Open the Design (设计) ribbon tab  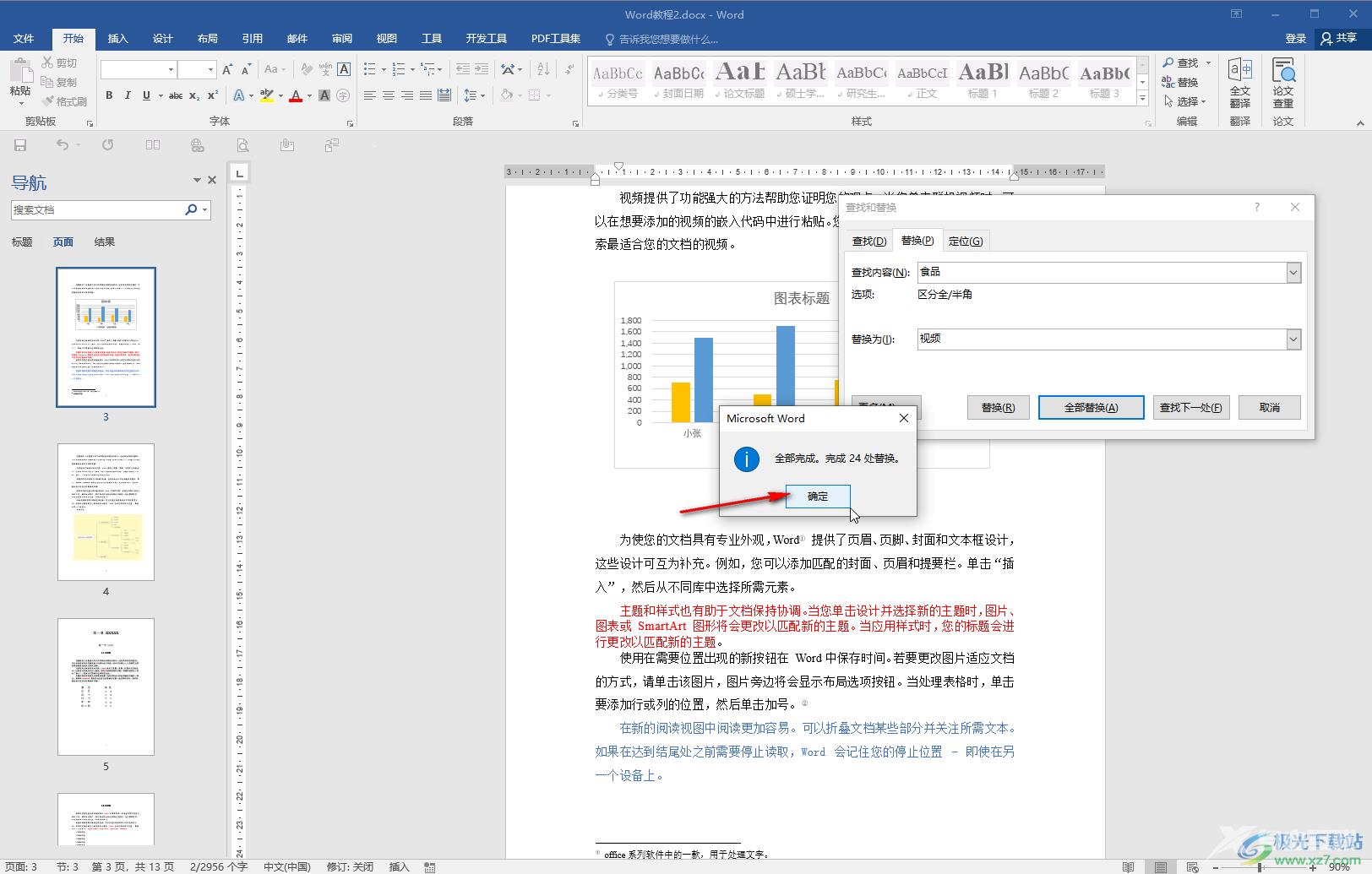[162, 38]
